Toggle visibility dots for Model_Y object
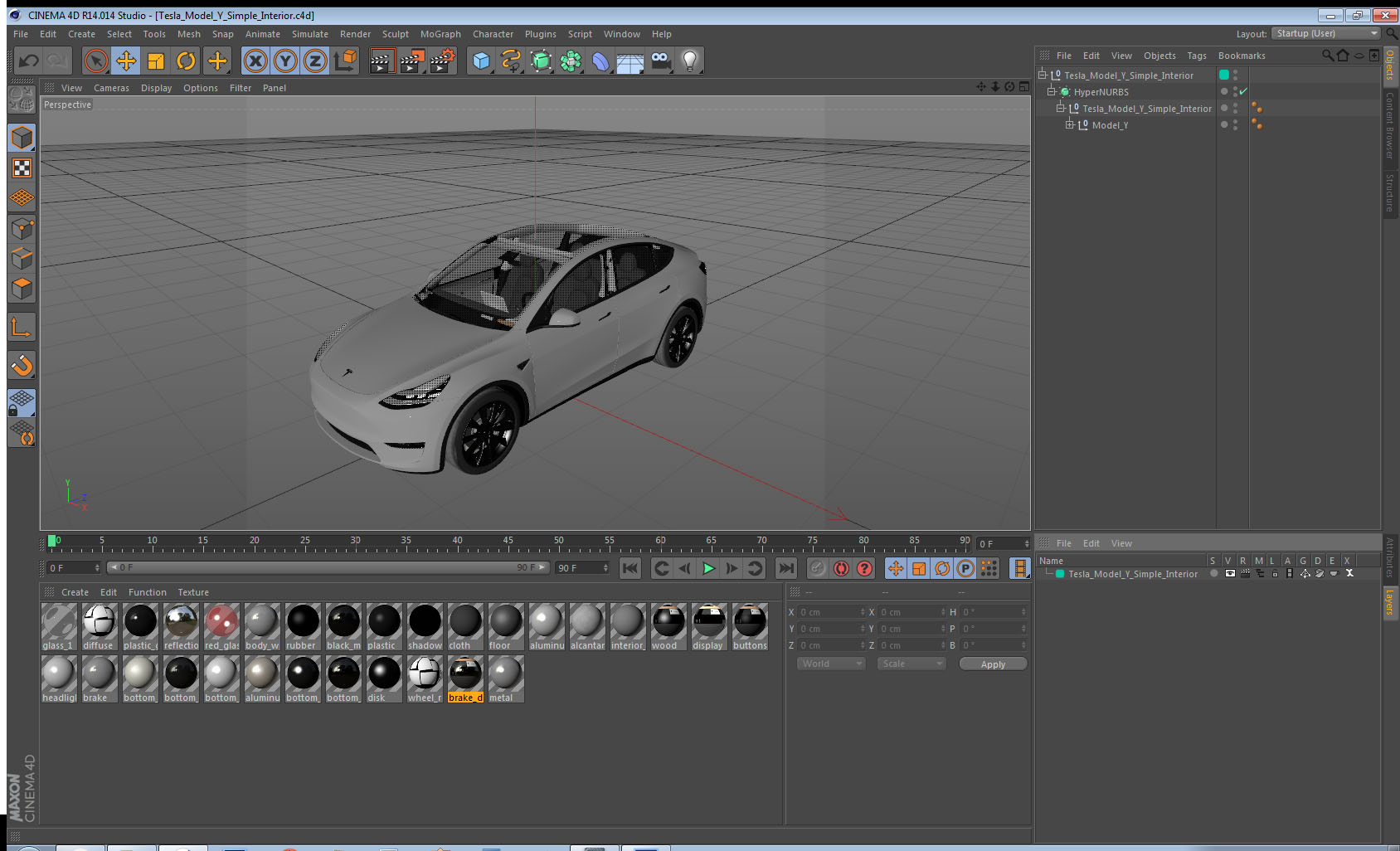 point(1235,124)
